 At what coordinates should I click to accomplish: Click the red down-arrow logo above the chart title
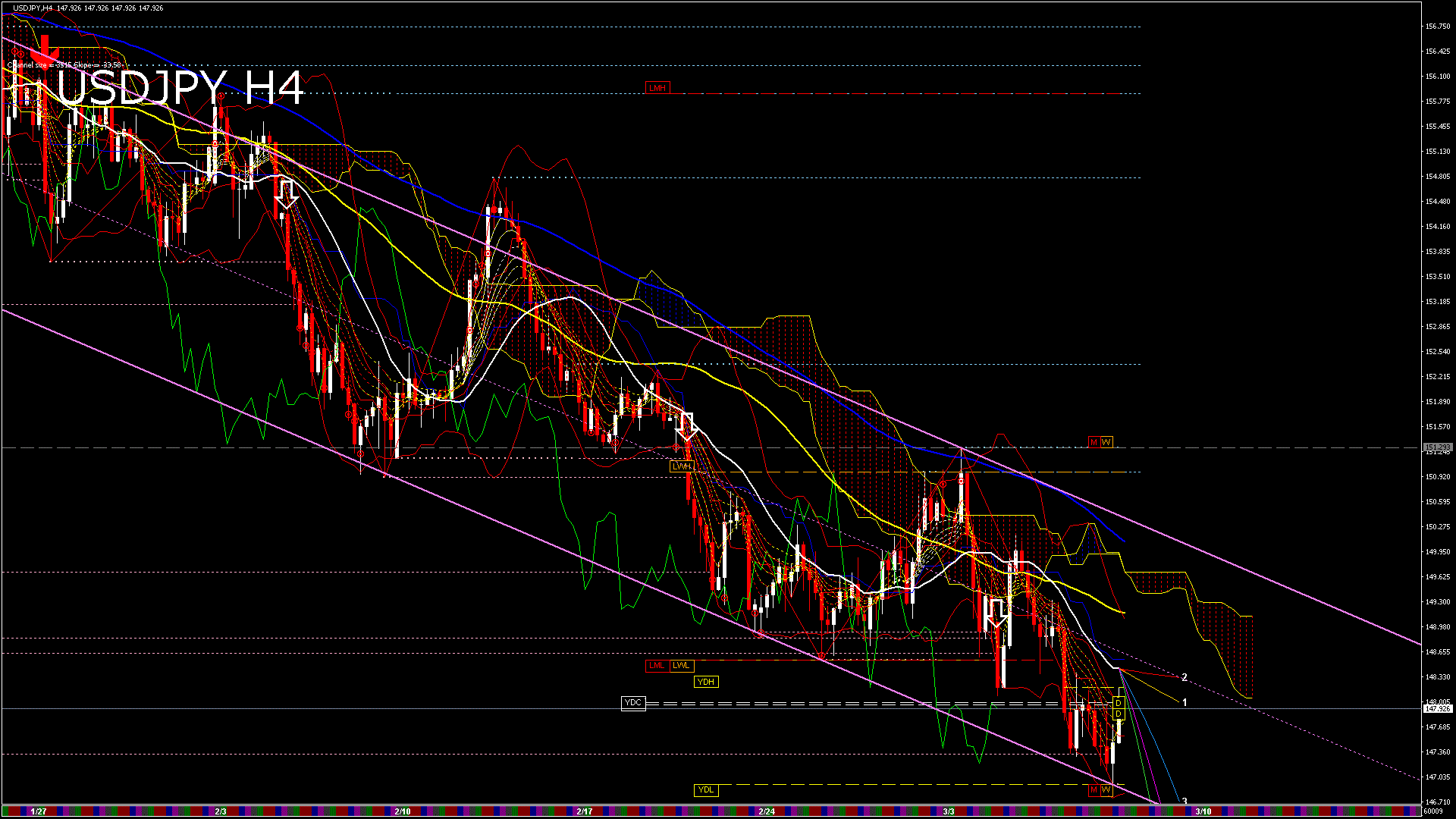(45, 50)
